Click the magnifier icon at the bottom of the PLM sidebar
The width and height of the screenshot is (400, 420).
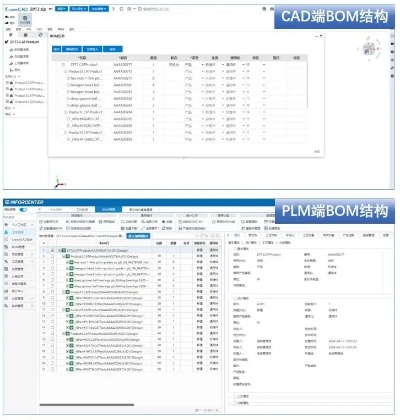pyautogui.click(x=6, y=305)
